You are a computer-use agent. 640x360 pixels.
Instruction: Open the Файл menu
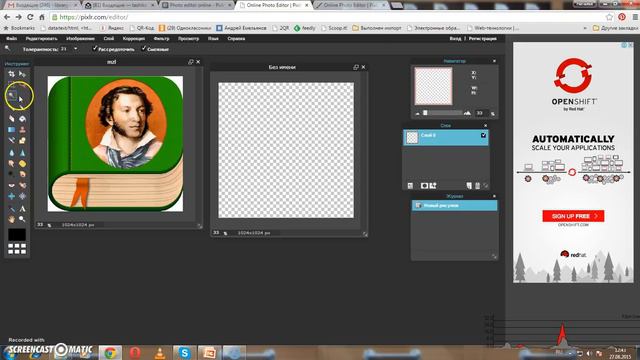tap(11, 38)
